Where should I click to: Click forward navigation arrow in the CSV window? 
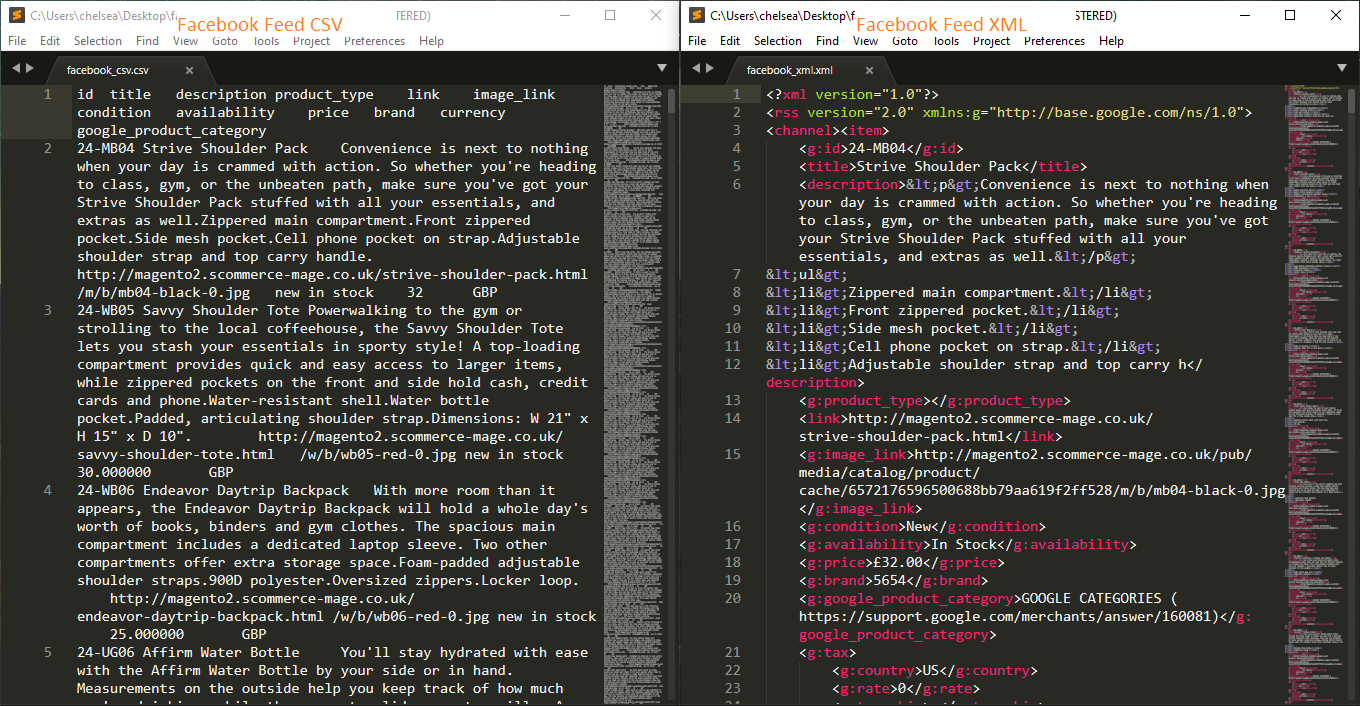[x=30, y=68]
